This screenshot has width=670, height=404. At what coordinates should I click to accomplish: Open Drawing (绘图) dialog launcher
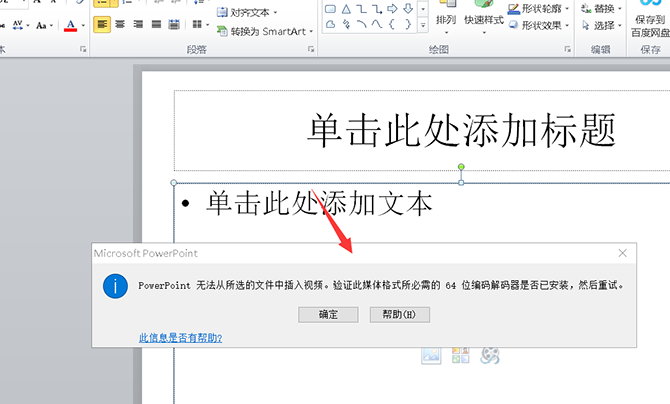[x=567, y=49]
